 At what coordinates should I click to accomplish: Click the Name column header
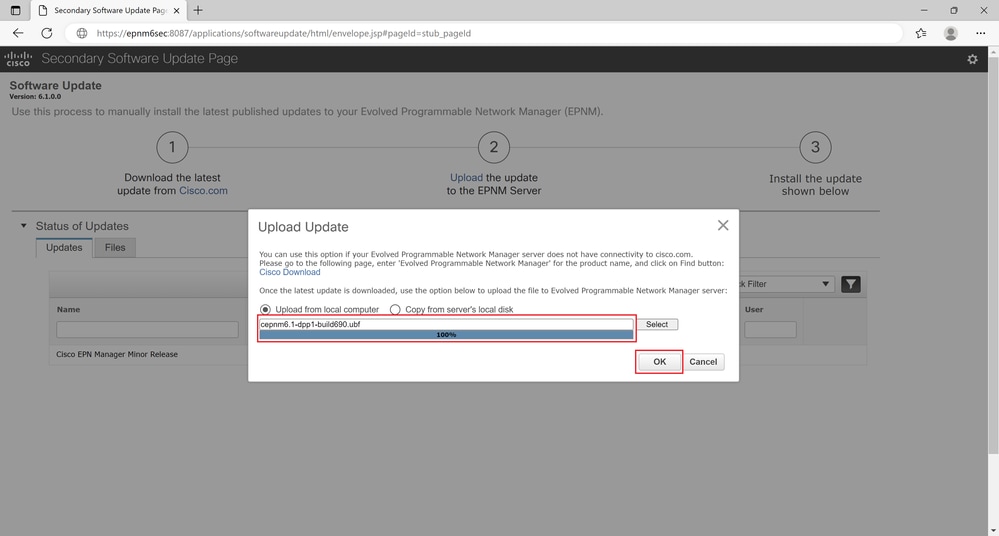[x=68, y=310]
